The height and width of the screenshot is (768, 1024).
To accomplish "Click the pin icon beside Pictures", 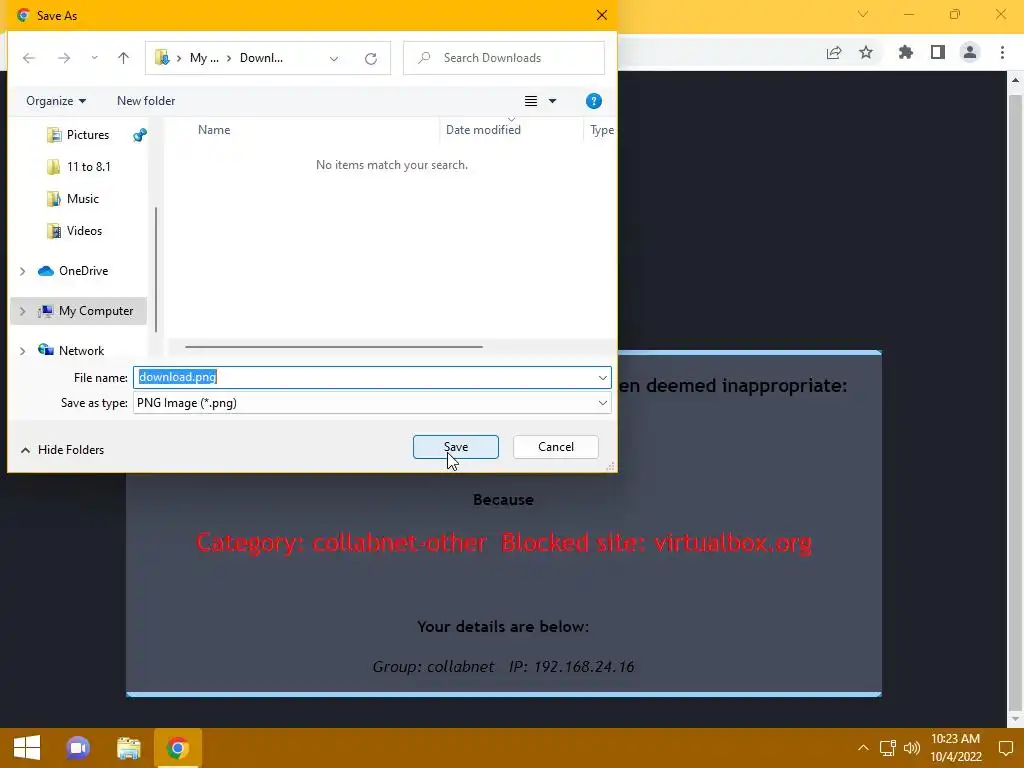I will click(140, 135).
